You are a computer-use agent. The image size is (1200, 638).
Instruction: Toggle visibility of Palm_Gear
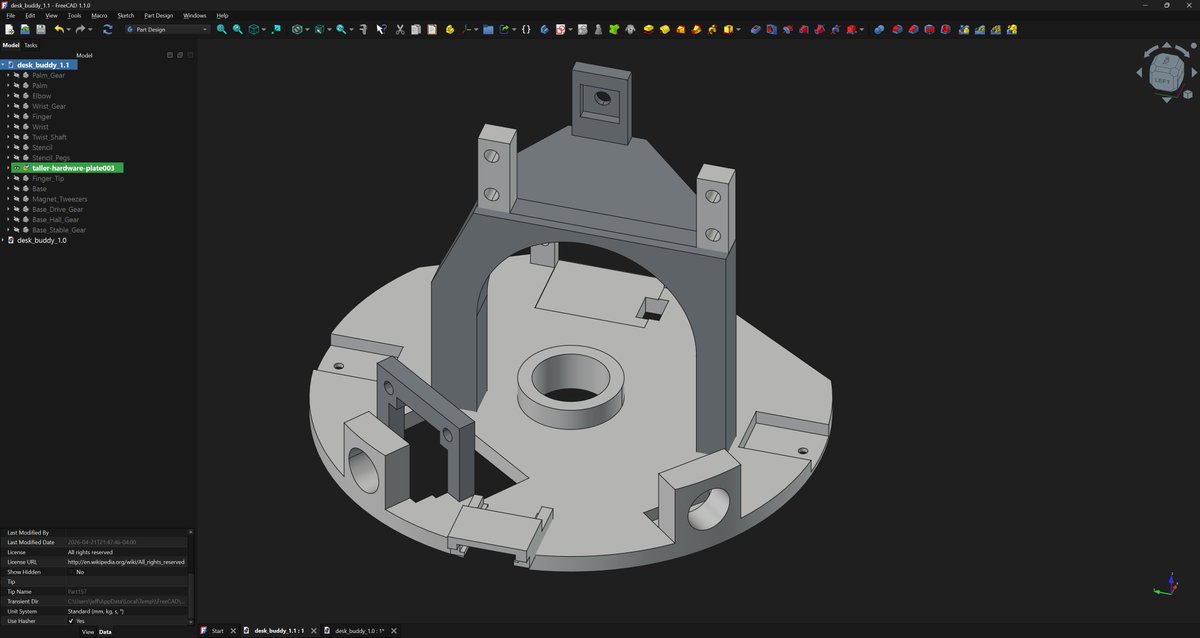tap(17, 75)
